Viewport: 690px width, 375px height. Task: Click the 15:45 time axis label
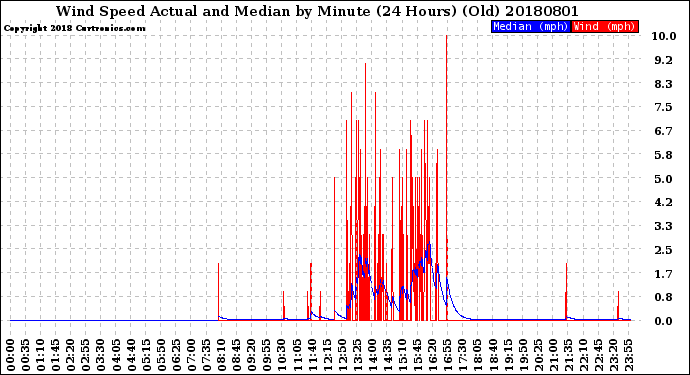pyautogui.click(x=417, y=355)
